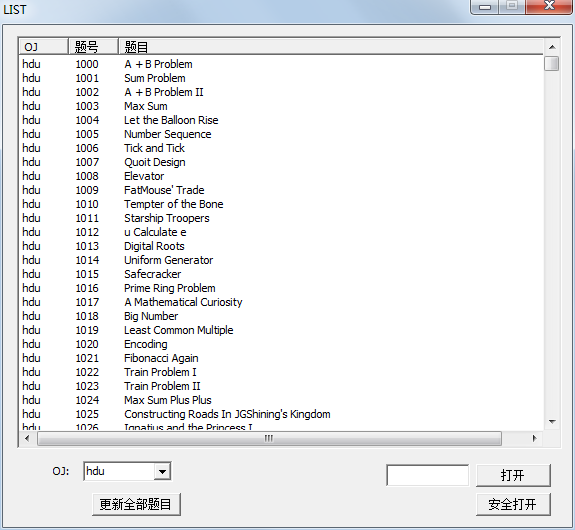Screen dimensions: 575x530
Task: Focus the problem number input field
Action: [427, 475]
